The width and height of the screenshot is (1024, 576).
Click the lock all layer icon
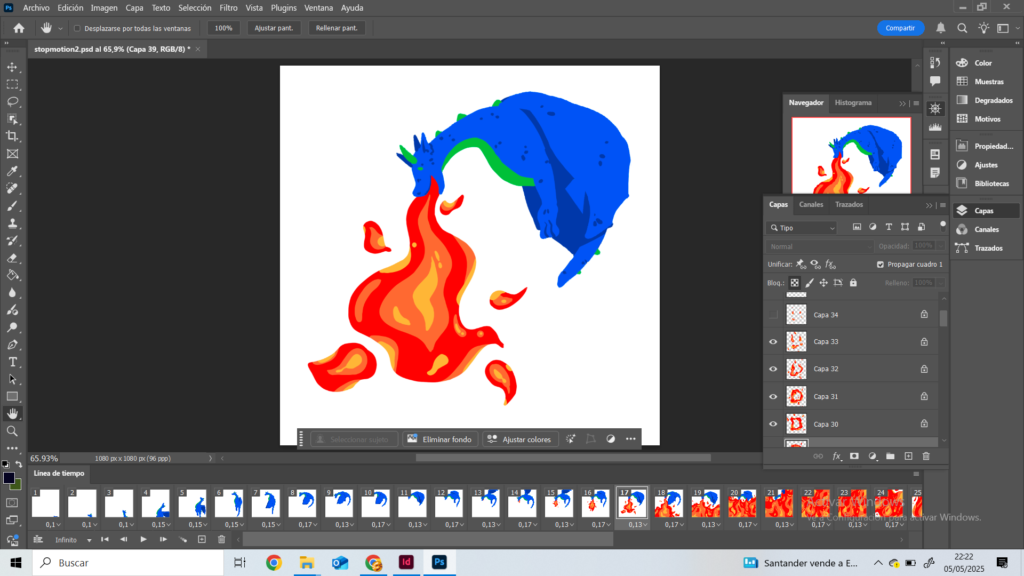point(852,283)
